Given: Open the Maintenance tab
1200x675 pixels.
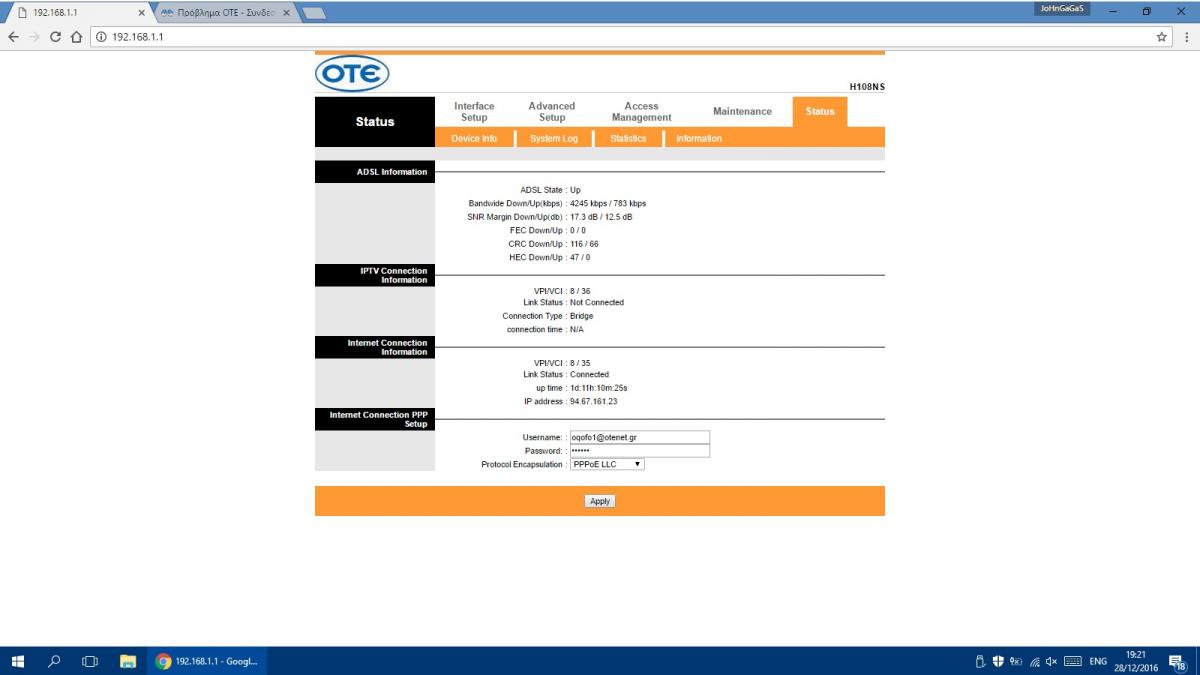Looking at the screenshot, I should [x=742, y=111].
